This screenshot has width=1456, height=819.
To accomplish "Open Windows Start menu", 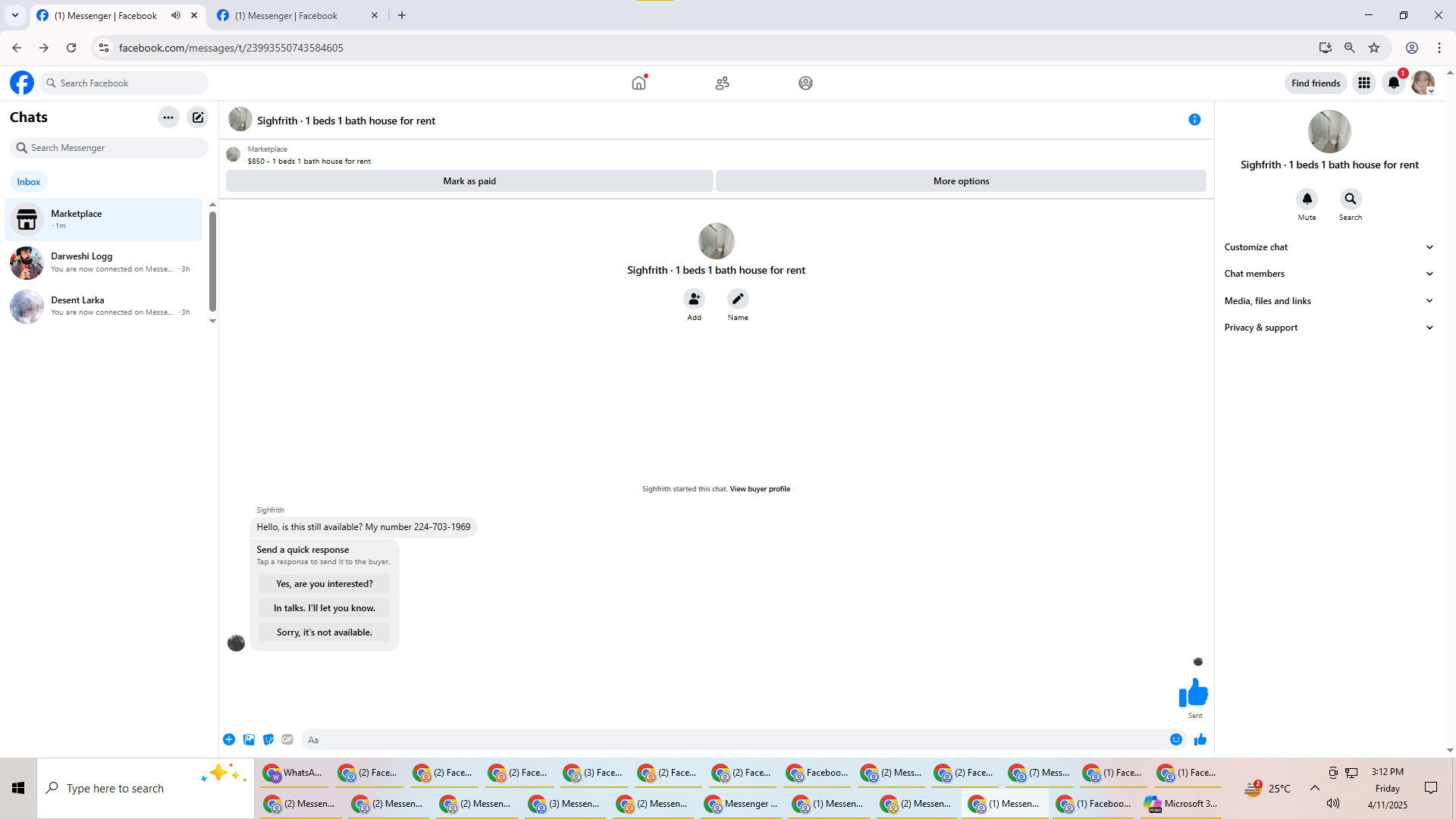I will coord(18,789).
